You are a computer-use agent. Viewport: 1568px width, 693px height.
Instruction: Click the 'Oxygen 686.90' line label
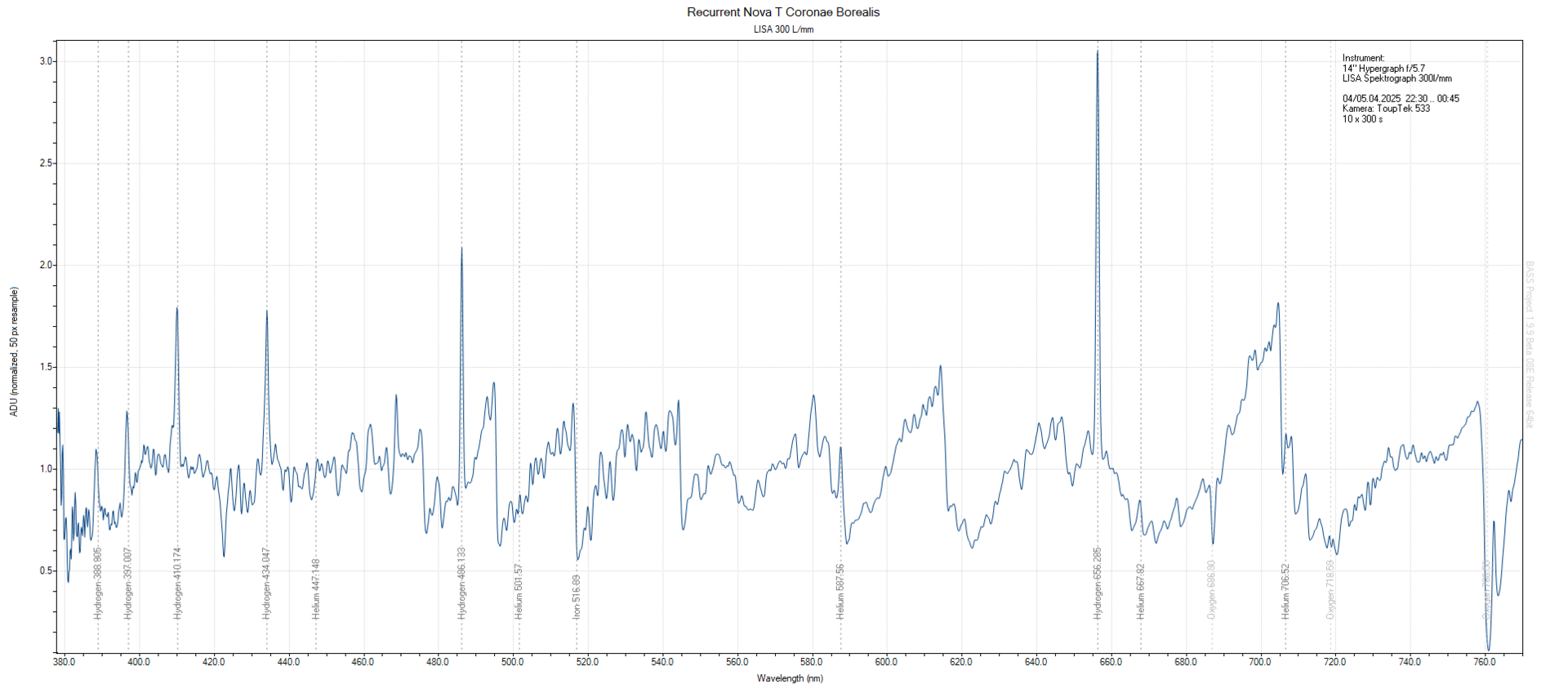pos(1212,589)
